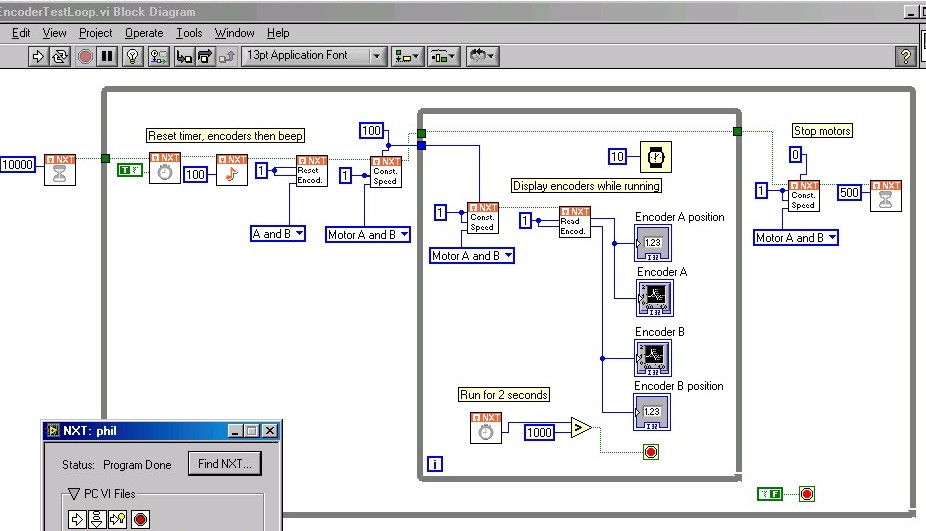Viewport: 926px width, 531px height.
Task: Select the NXT timer block under Run for 2 seconds
Action: click(485, 428)
